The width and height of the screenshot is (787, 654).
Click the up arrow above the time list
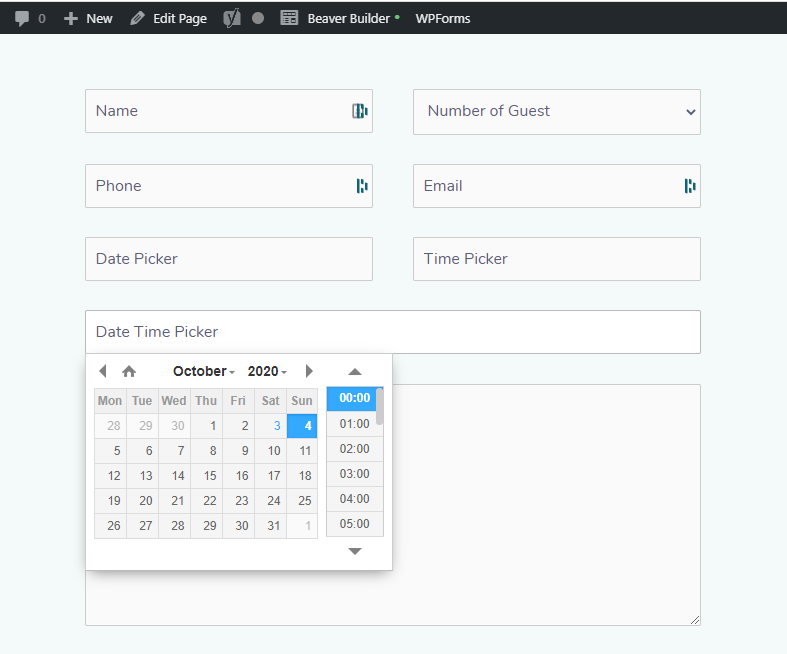pyautogui.click(x=355, y=371)
